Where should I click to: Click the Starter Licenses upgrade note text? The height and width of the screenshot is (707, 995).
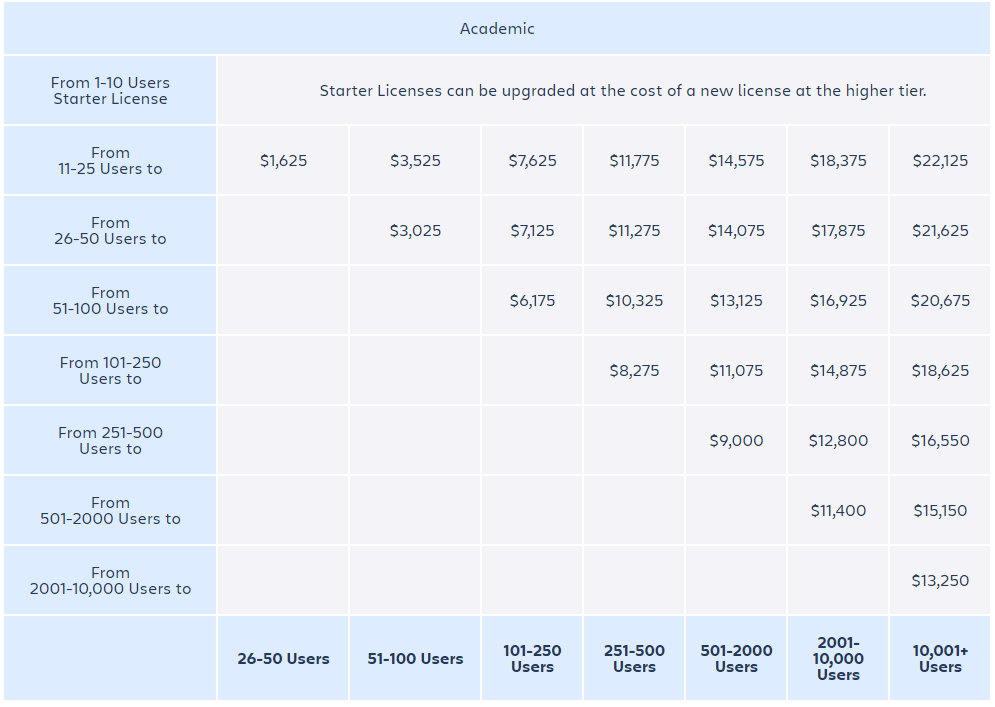(622, 91)
